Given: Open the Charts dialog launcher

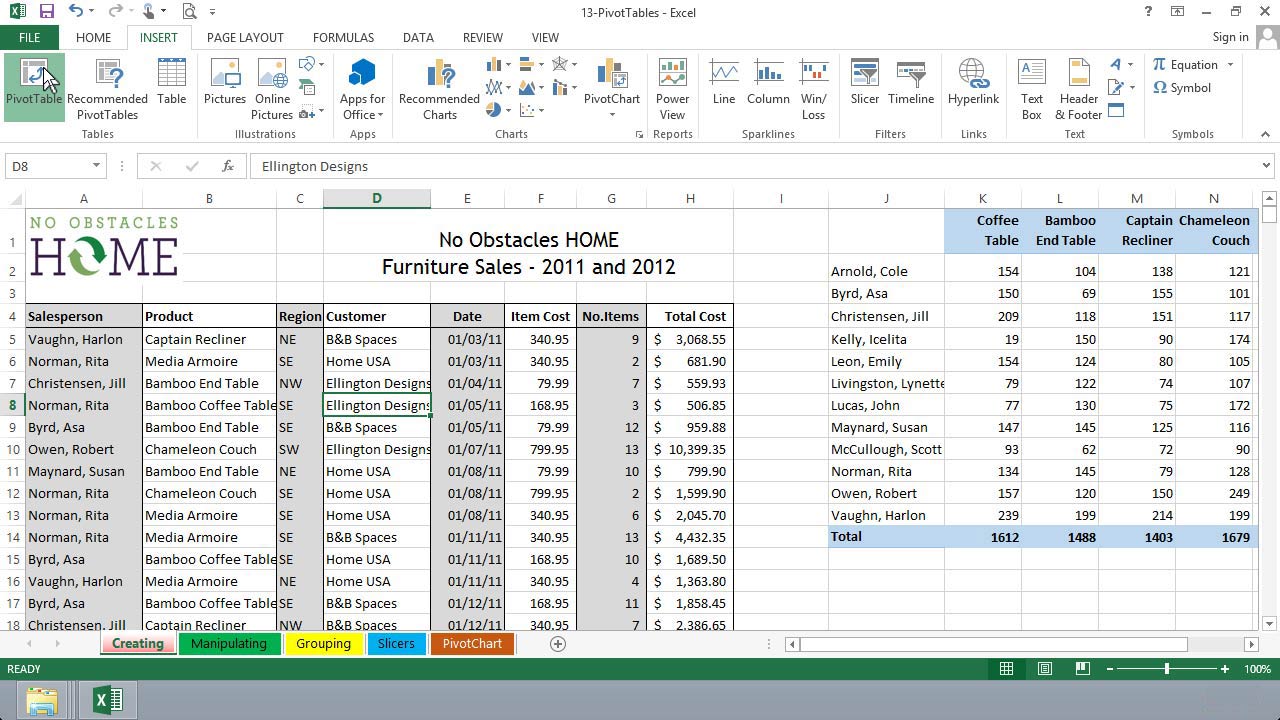Looking at the screenshot, I should (x=639, y=134).
